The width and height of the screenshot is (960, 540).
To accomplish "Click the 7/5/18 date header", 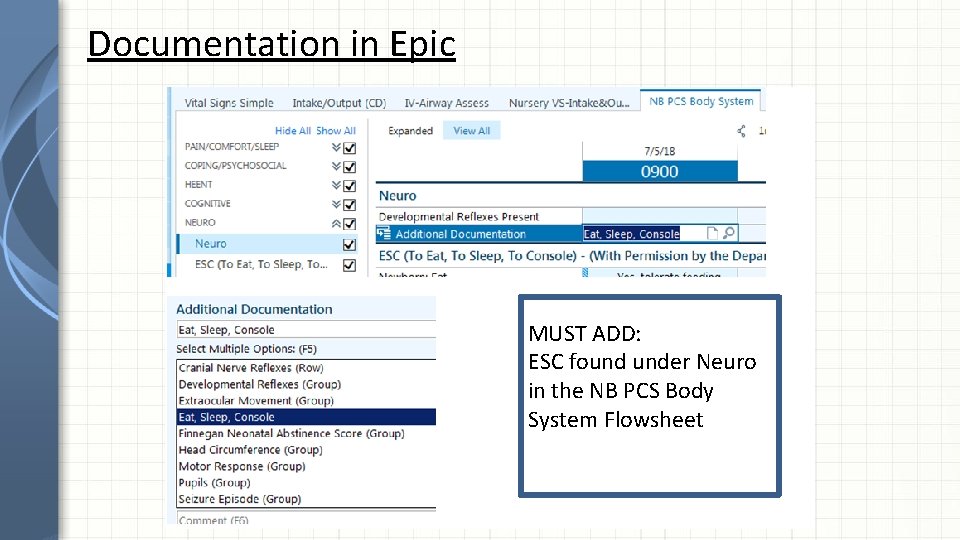I will coord(660,151).
